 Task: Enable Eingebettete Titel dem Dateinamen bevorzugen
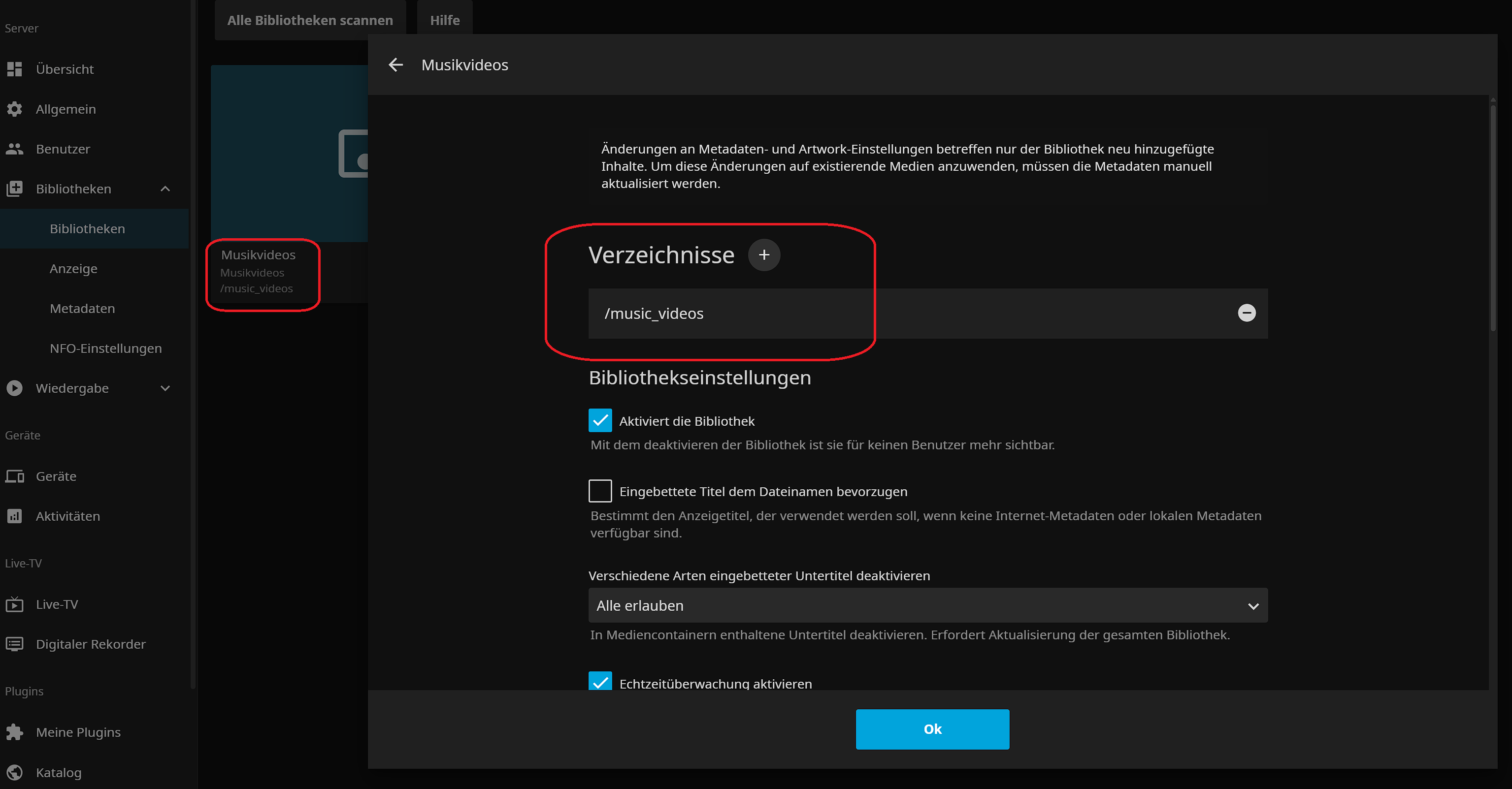click(x=600, y=491)
